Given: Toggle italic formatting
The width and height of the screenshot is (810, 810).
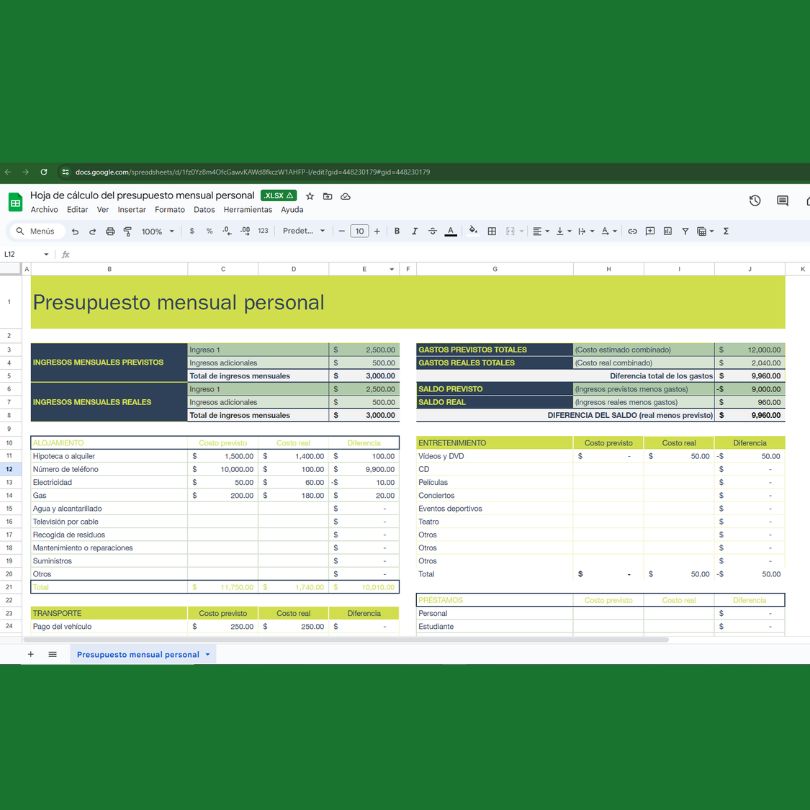Looking at the screenshot, I should [414, 231].
